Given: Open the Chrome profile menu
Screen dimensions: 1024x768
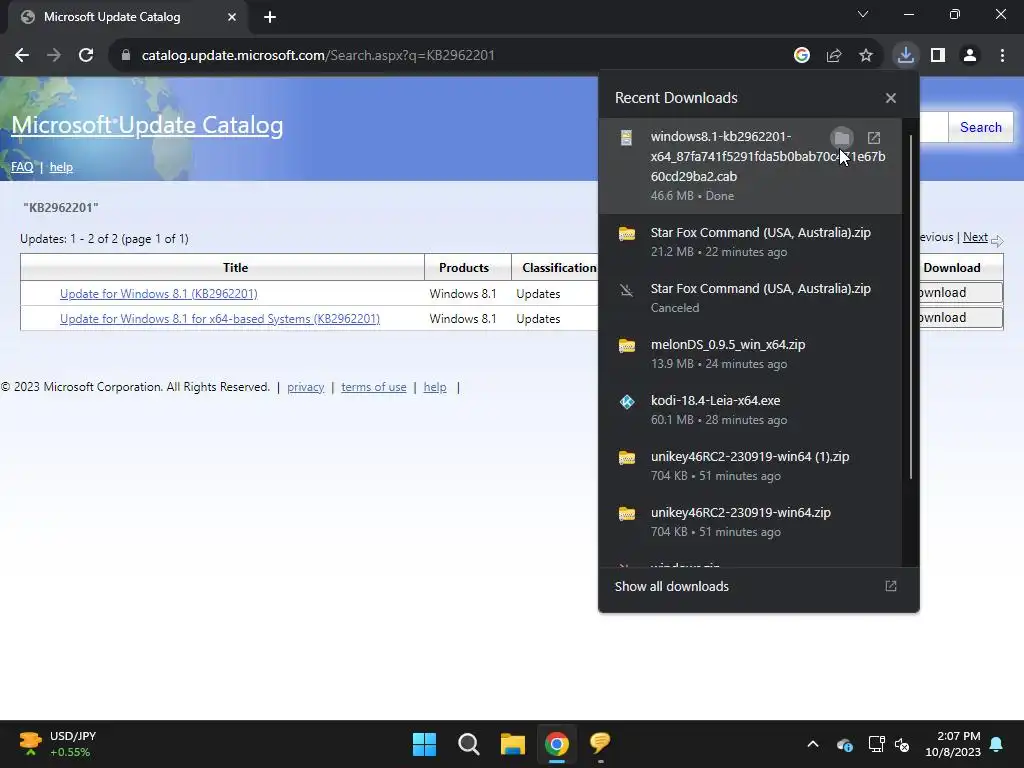Looking at the screenshot, I should pyautogui.click(x=970, y=56).
